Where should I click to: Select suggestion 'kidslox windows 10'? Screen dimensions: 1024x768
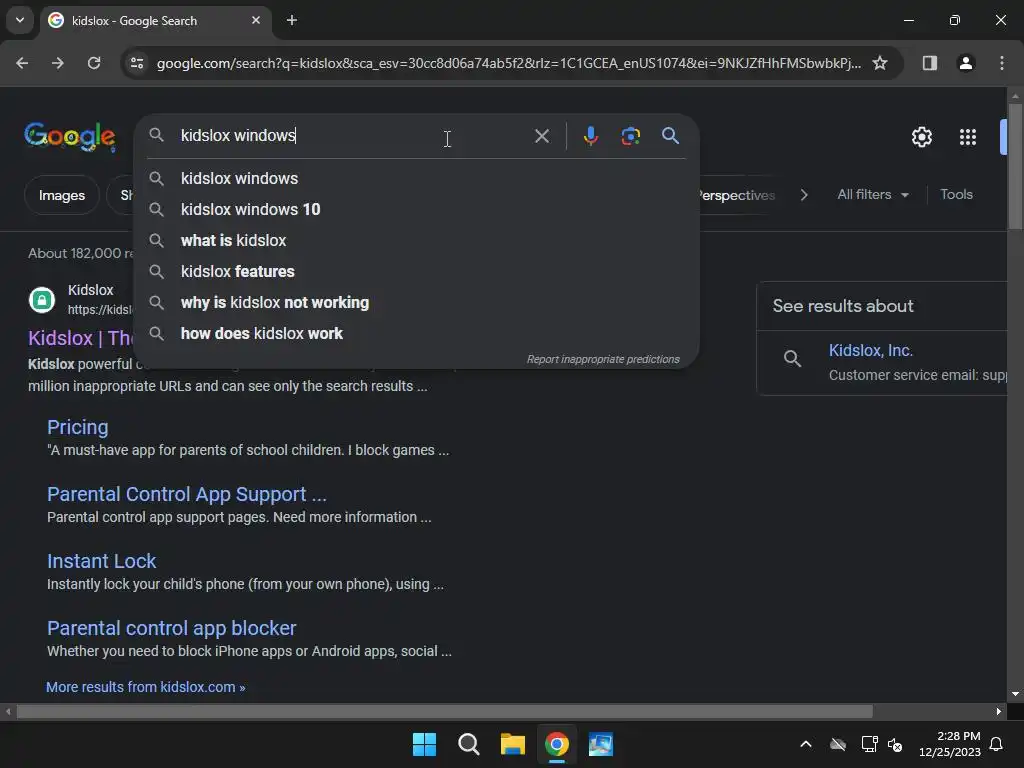[416, 209]
